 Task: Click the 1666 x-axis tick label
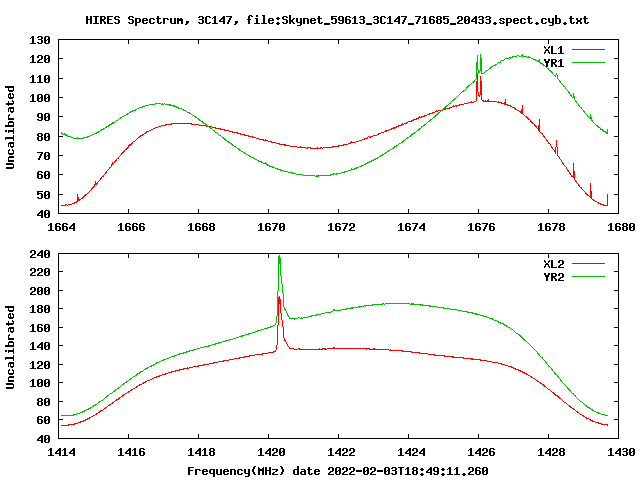coord(131,227)
